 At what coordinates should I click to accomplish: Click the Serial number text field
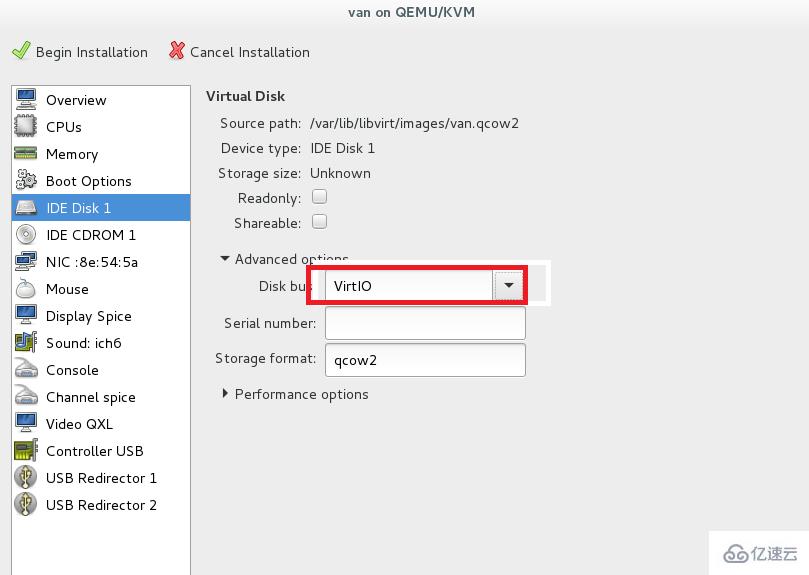pyautogui.click(x=425, y=323)
